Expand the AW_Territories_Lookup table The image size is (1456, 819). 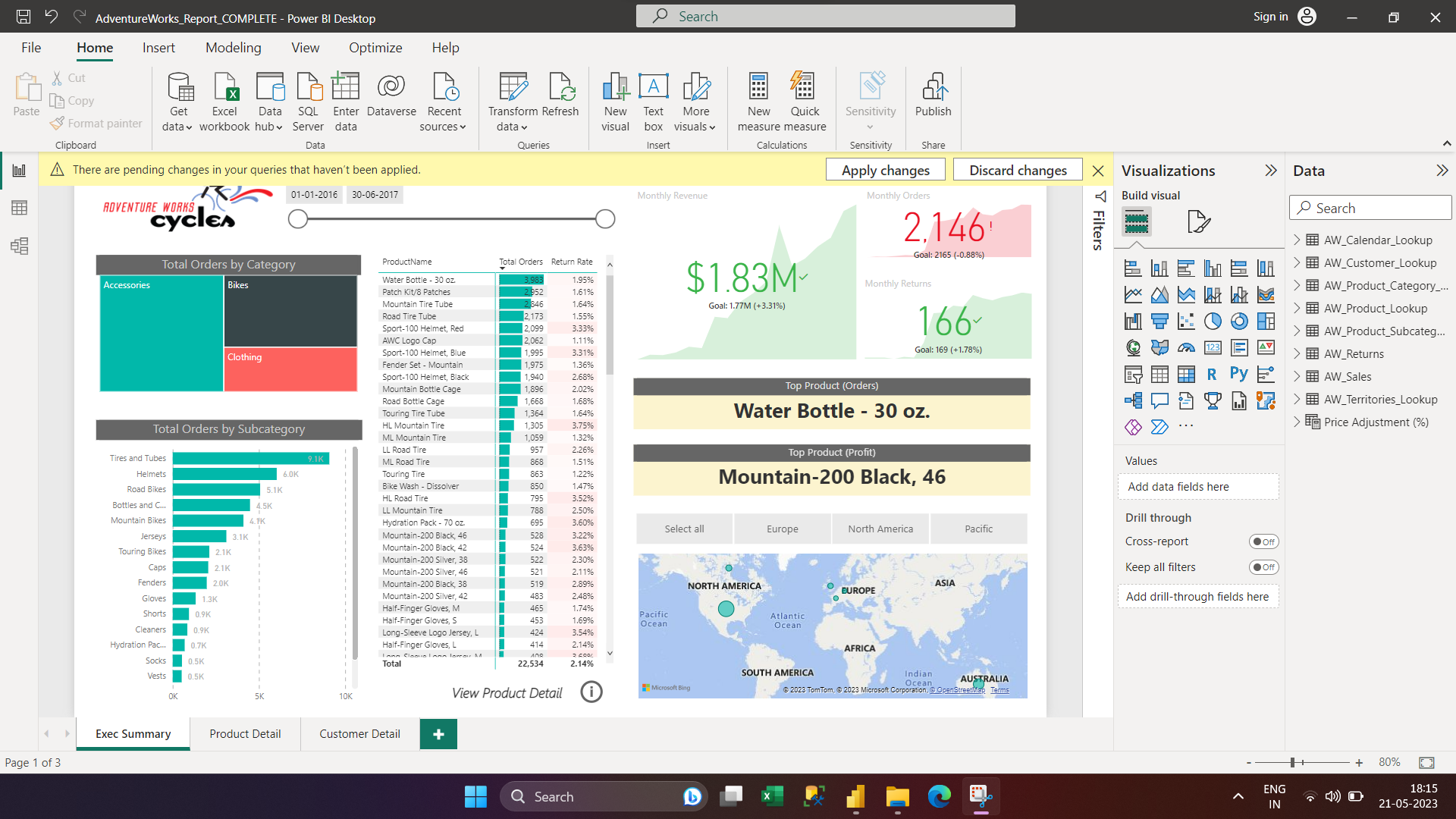tap(1297, 399)
